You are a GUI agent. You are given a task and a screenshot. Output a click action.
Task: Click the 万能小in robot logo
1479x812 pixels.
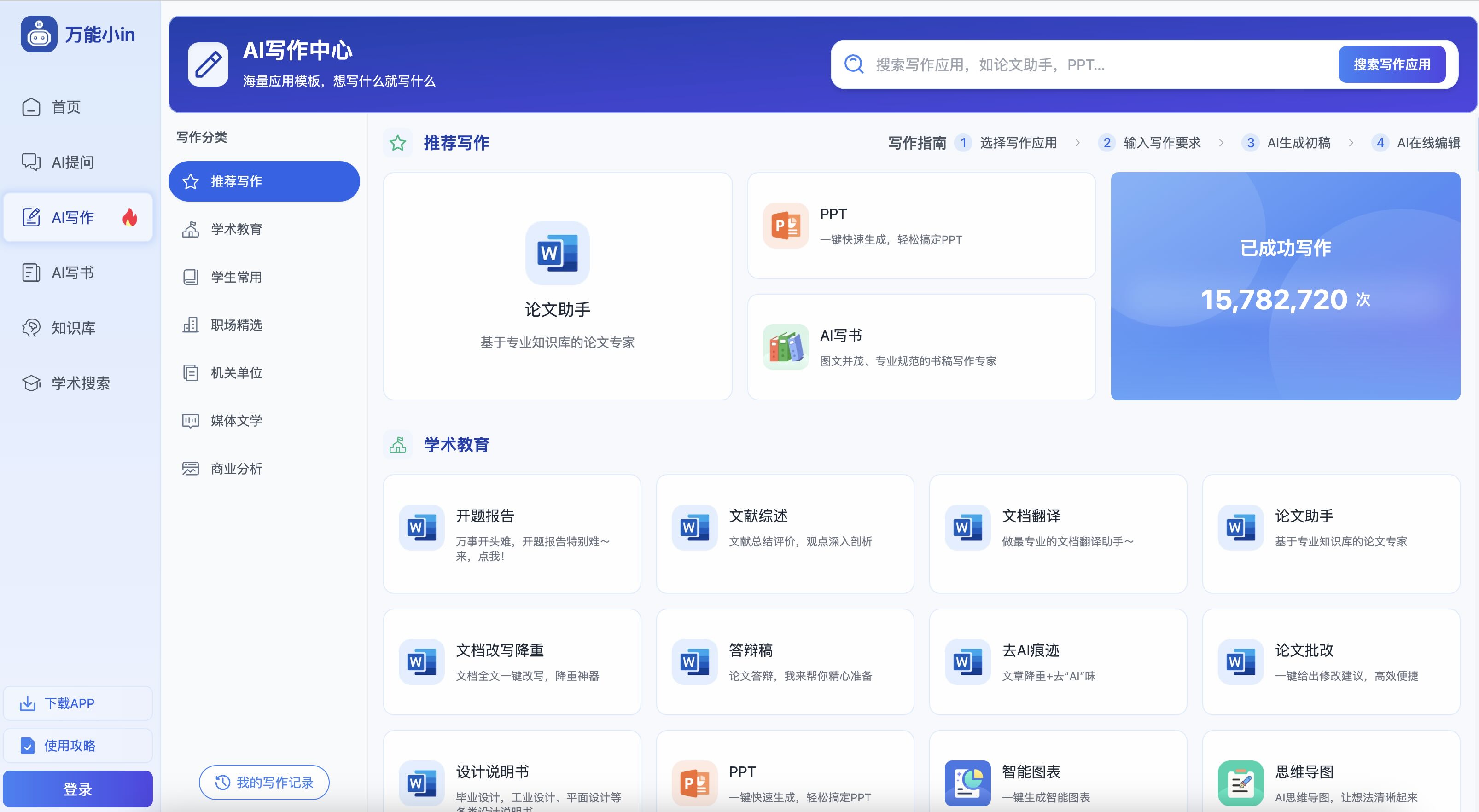coord(39,35)
